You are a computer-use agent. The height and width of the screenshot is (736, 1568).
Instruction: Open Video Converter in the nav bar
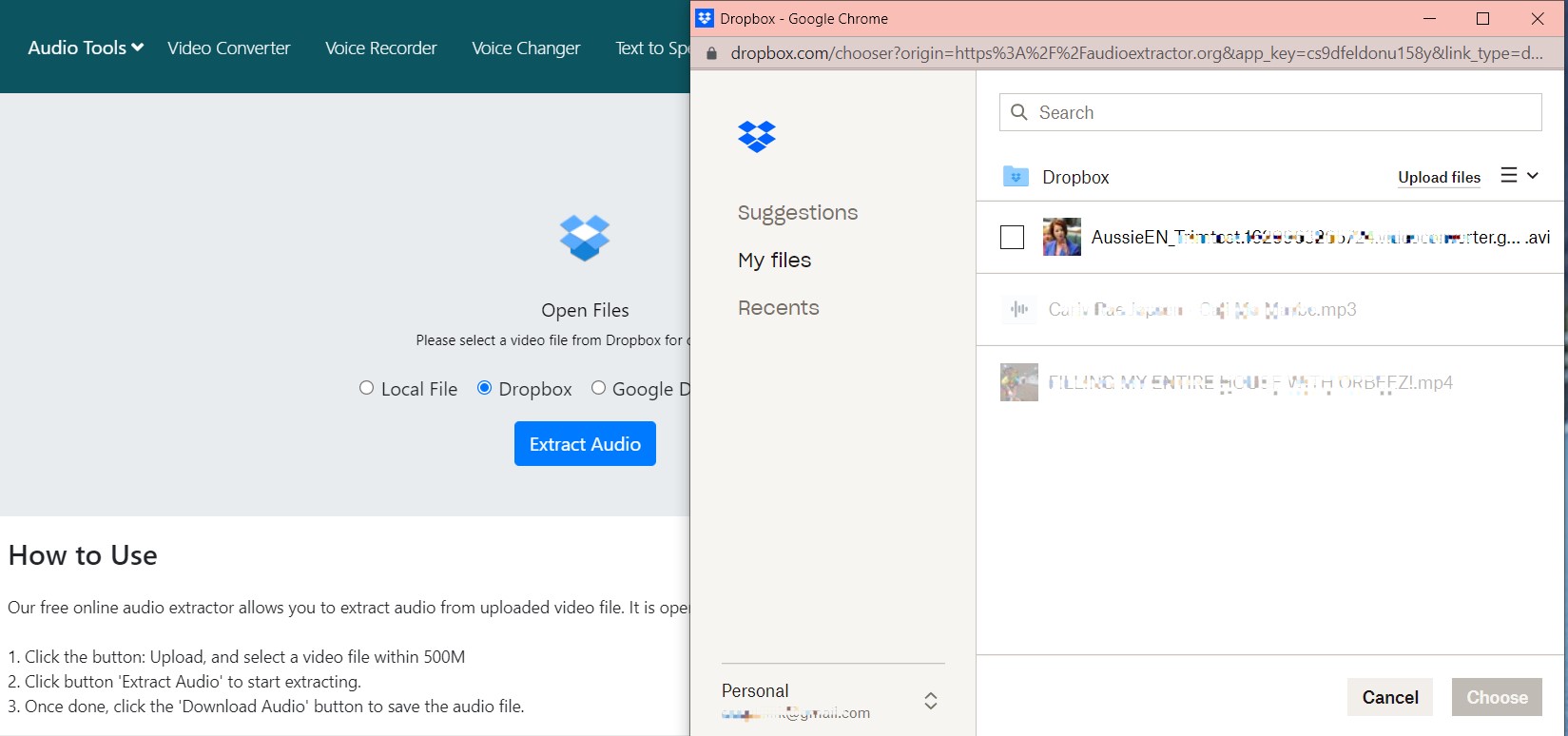pos(229,48)
